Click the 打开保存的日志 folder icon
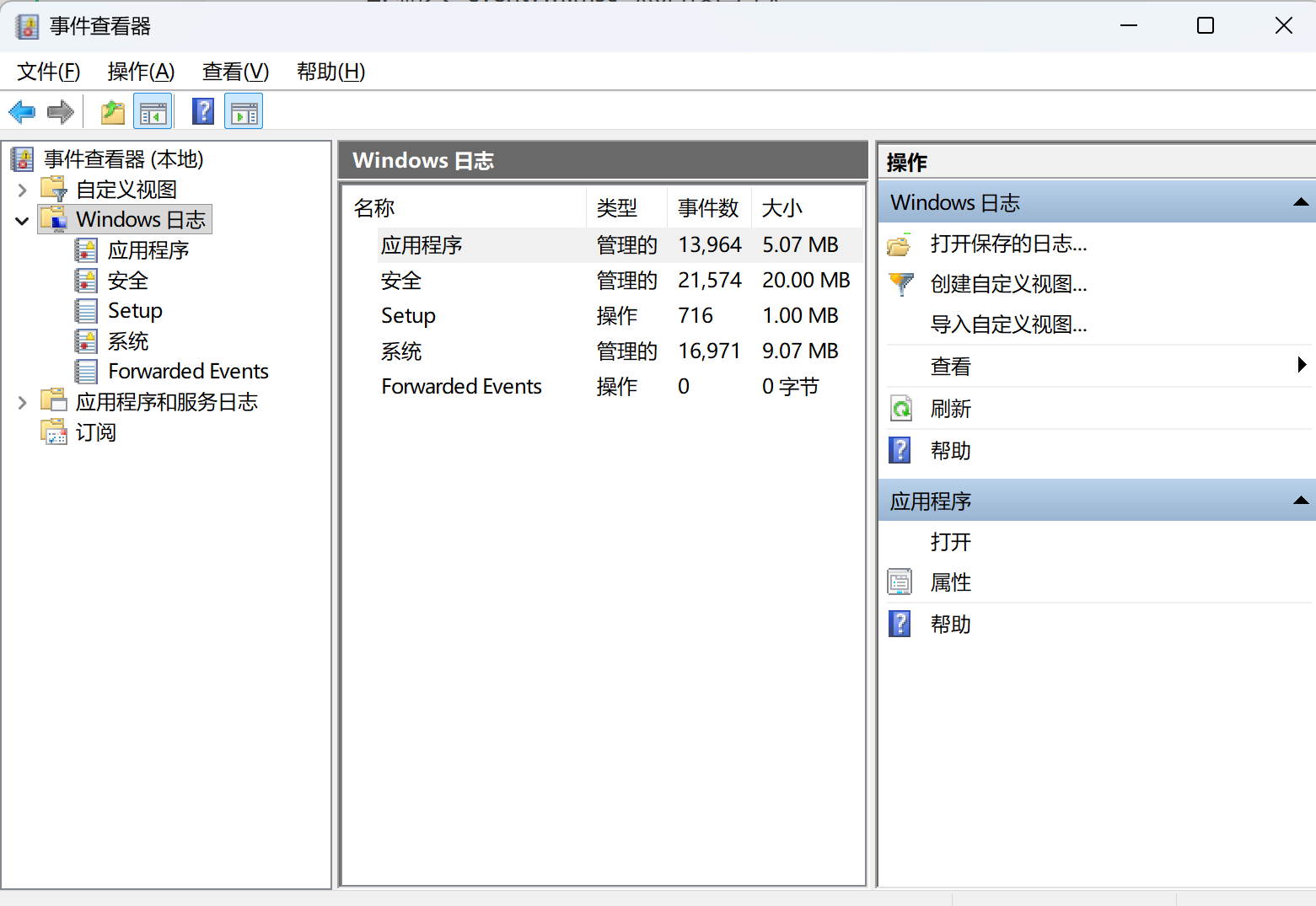 click(x=900, y=244)
